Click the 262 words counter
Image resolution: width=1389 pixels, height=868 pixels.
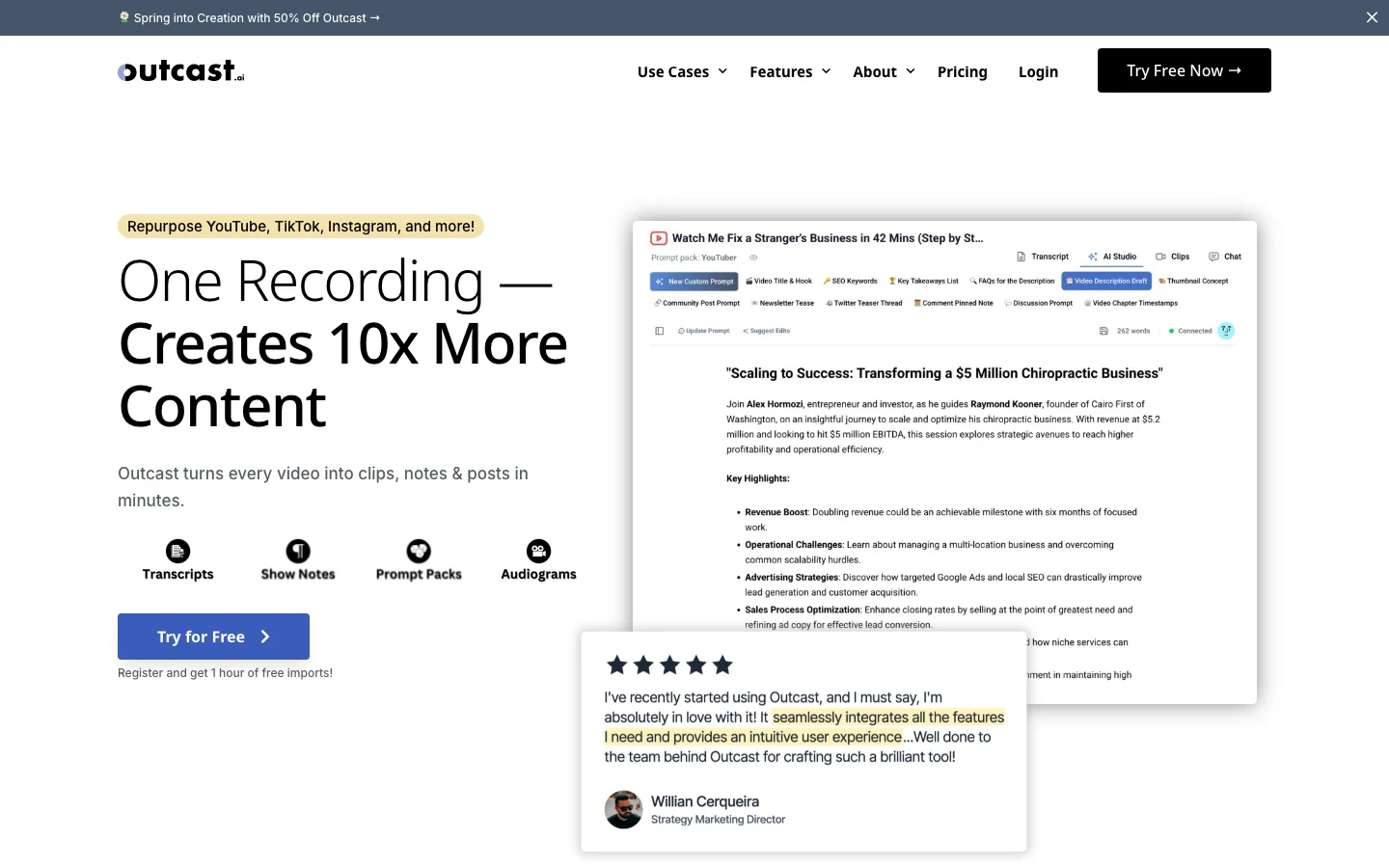click(1133, 331)
